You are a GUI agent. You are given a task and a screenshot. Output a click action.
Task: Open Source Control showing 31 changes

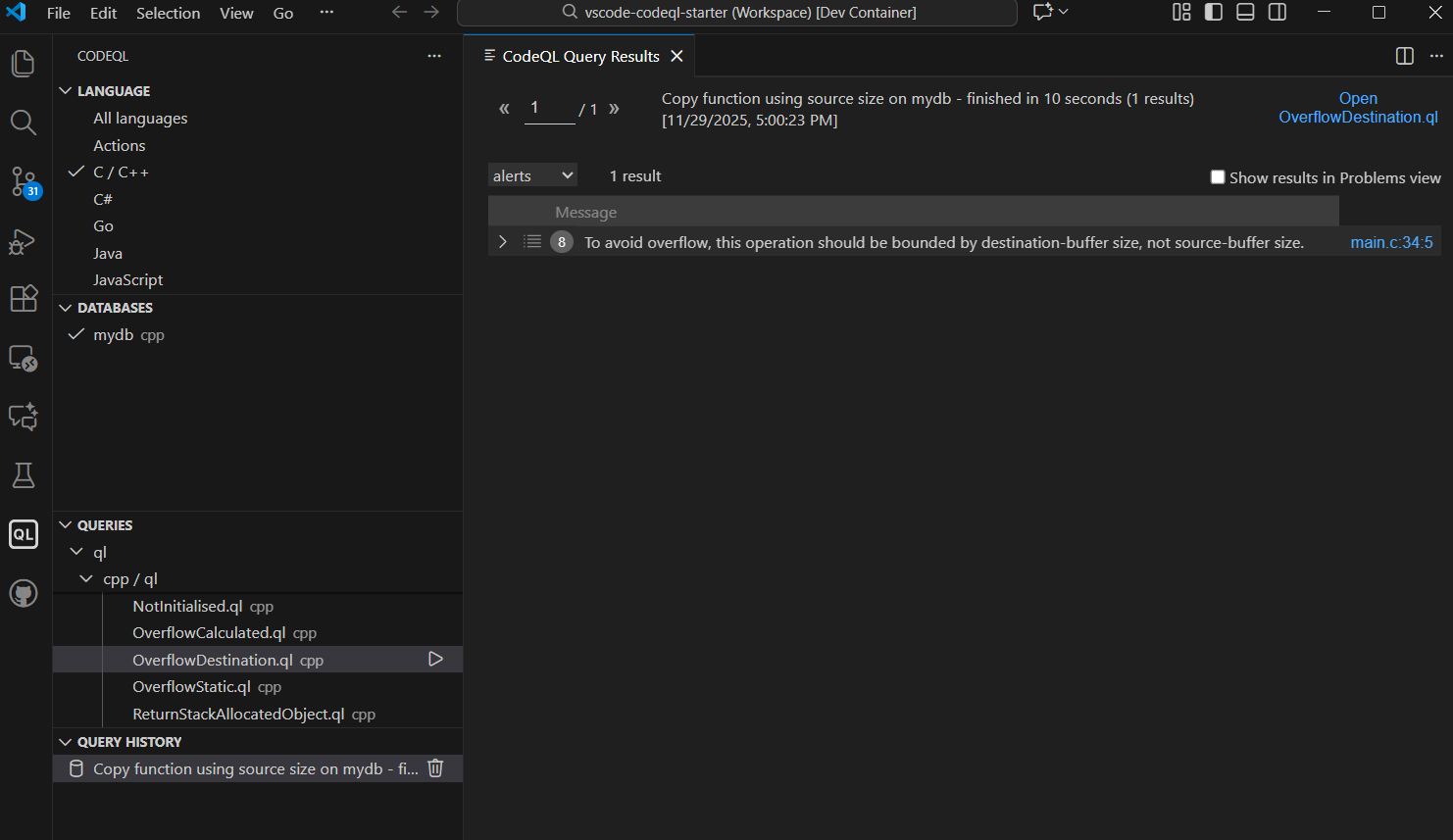(23, 181)
